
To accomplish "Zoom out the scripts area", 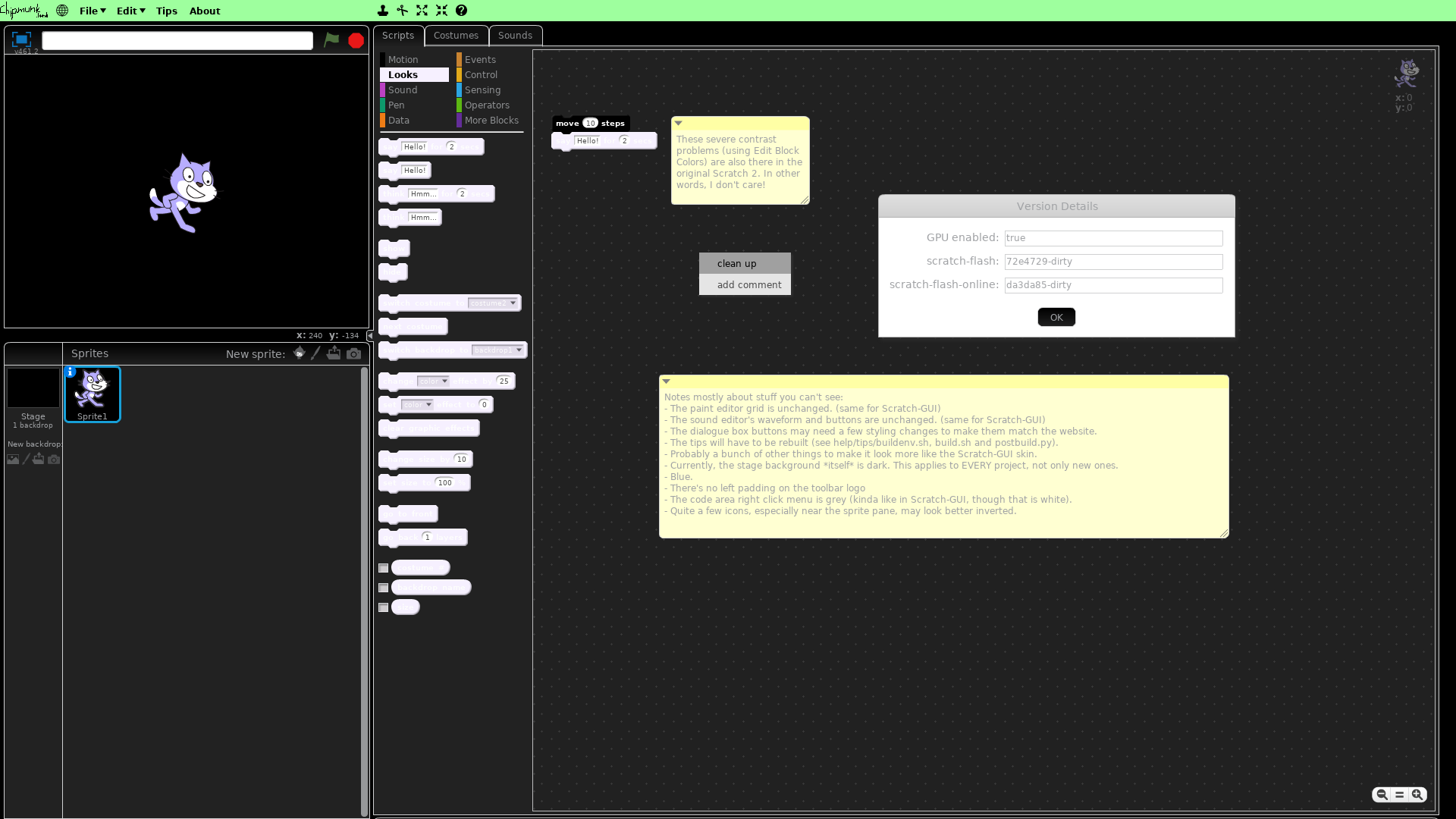I will click(x=1382, y=795).
